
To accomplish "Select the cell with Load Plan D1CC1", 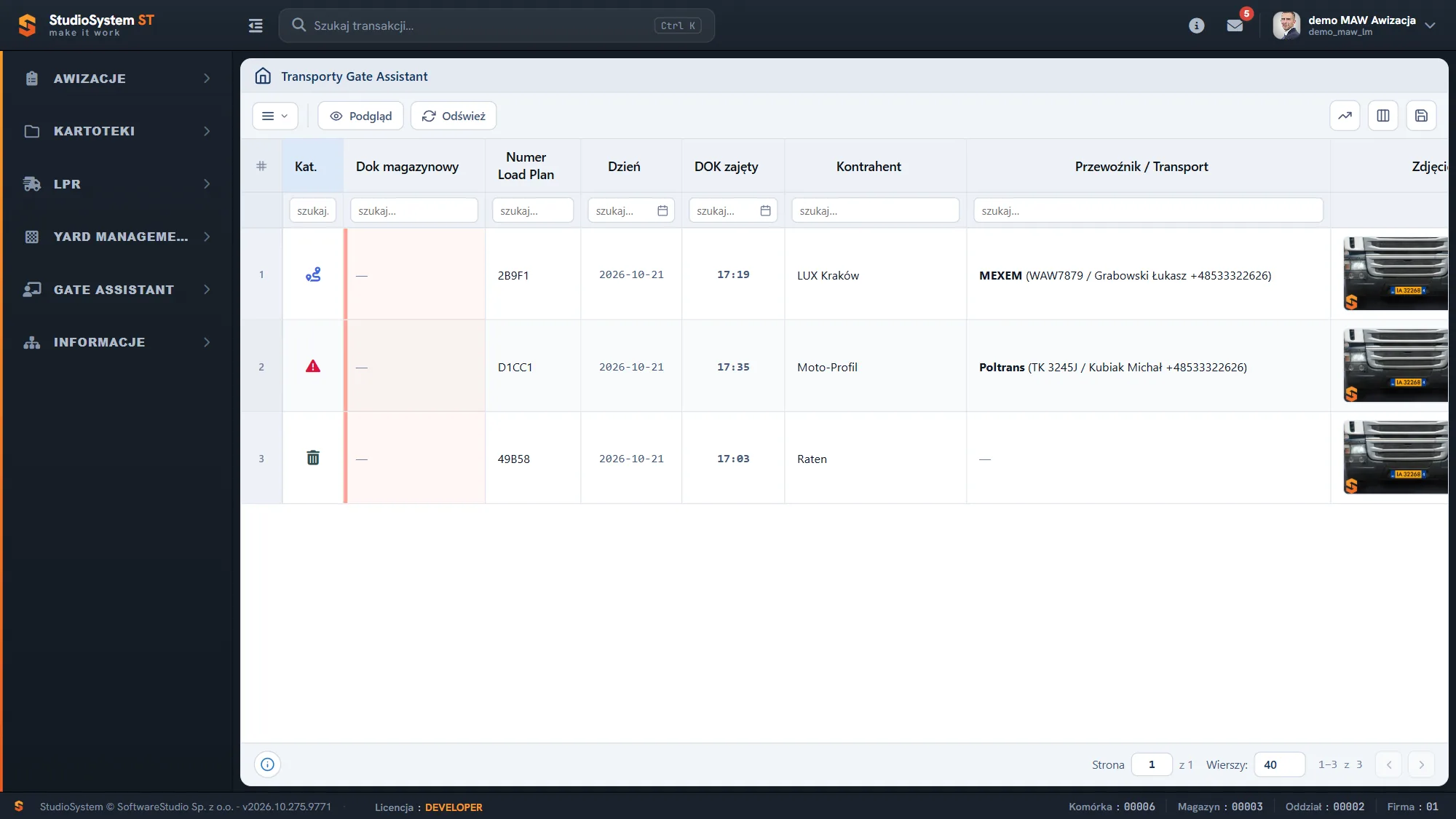I will pyautogui.click(x=533, y=366).
